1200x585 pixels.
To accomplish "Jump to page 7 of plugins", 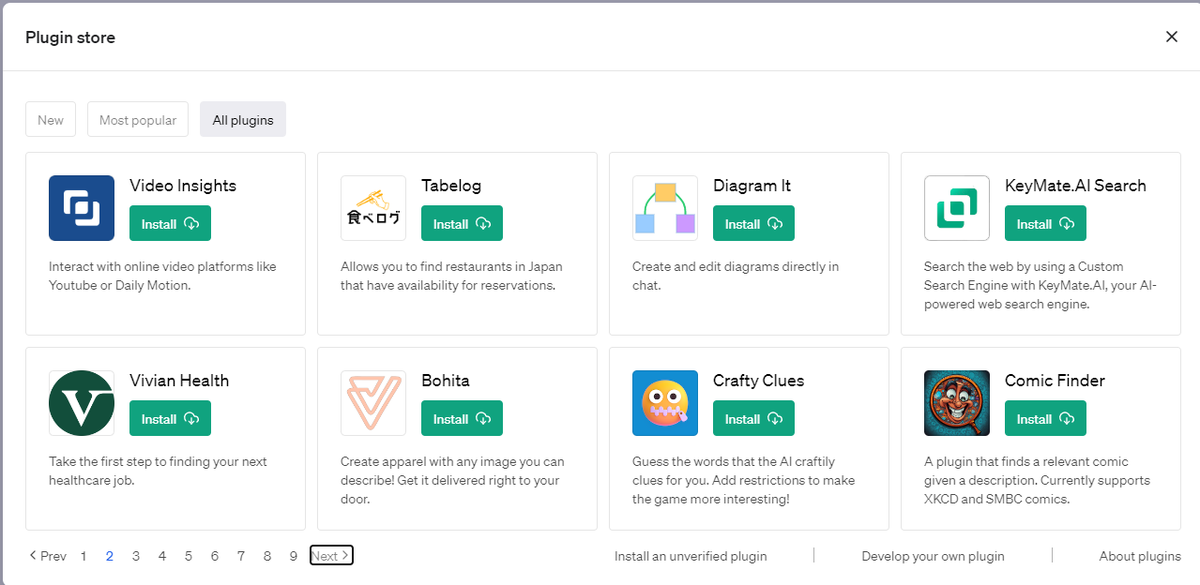I will point(241,556).
